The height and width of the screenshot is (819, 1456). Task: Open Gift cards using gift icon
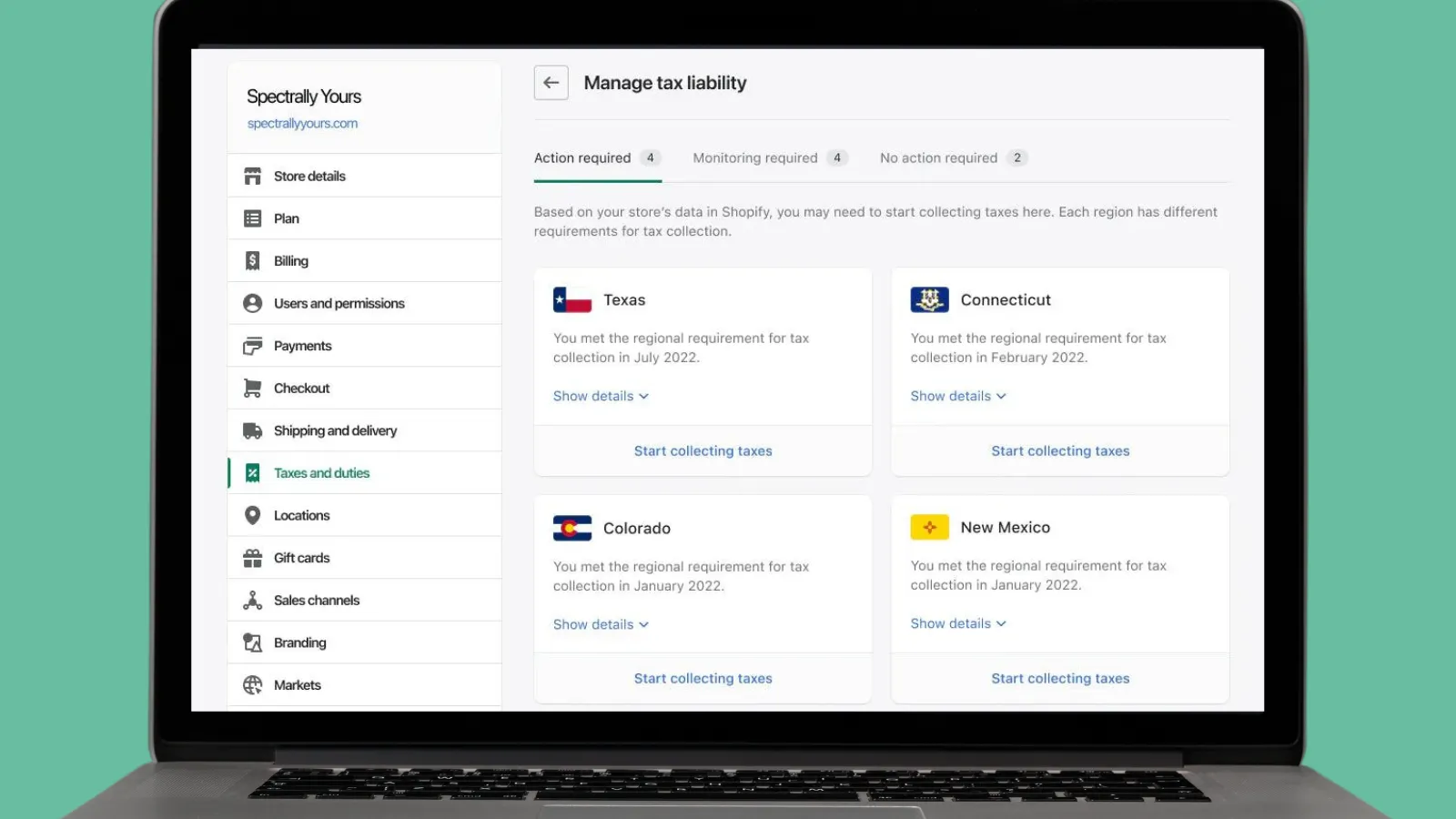pos(252,558)
